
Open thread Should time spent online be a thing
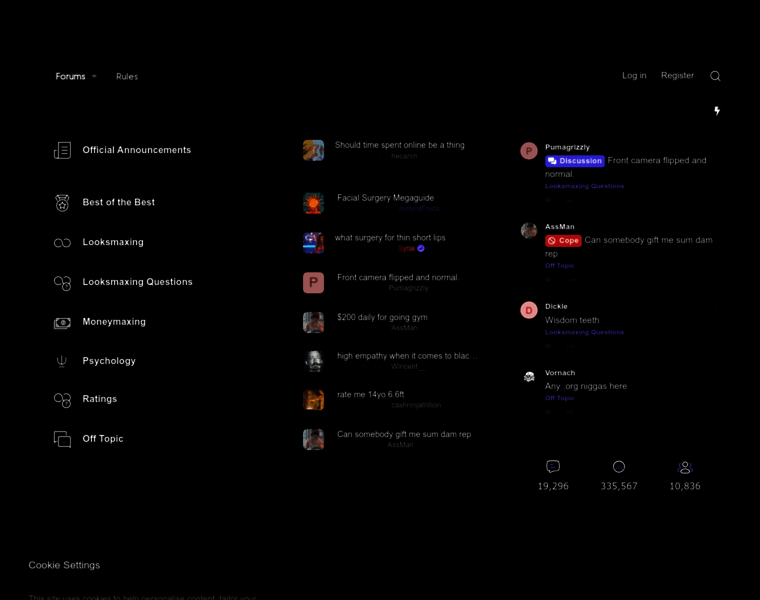coord(400,145)
